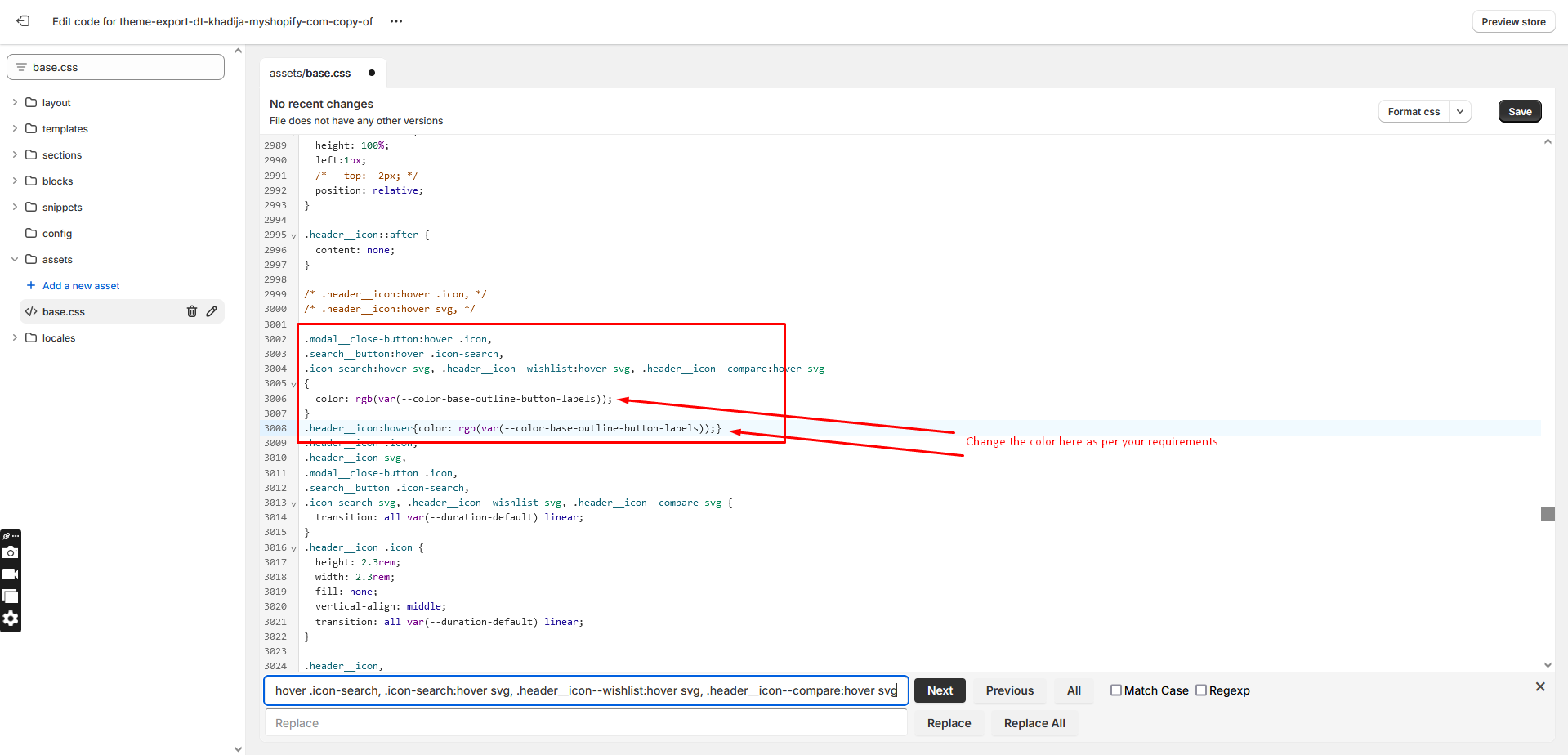Click the stacked windows icon in capture widget
1568x755 pixels.
[x=11, y=596]
